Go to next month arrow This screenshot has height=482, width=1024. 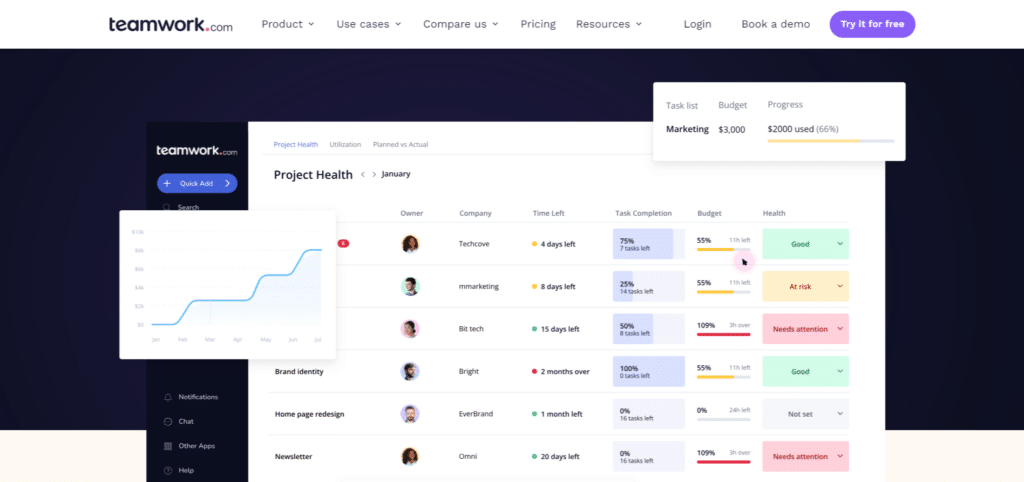(374, 174)
